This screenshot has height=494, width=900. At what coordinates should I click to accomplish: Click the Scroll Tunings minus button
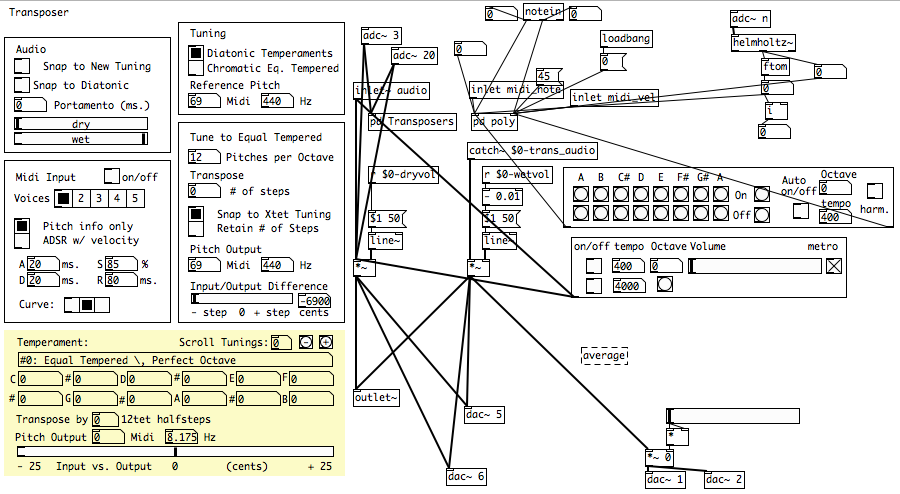coord(305,342)
